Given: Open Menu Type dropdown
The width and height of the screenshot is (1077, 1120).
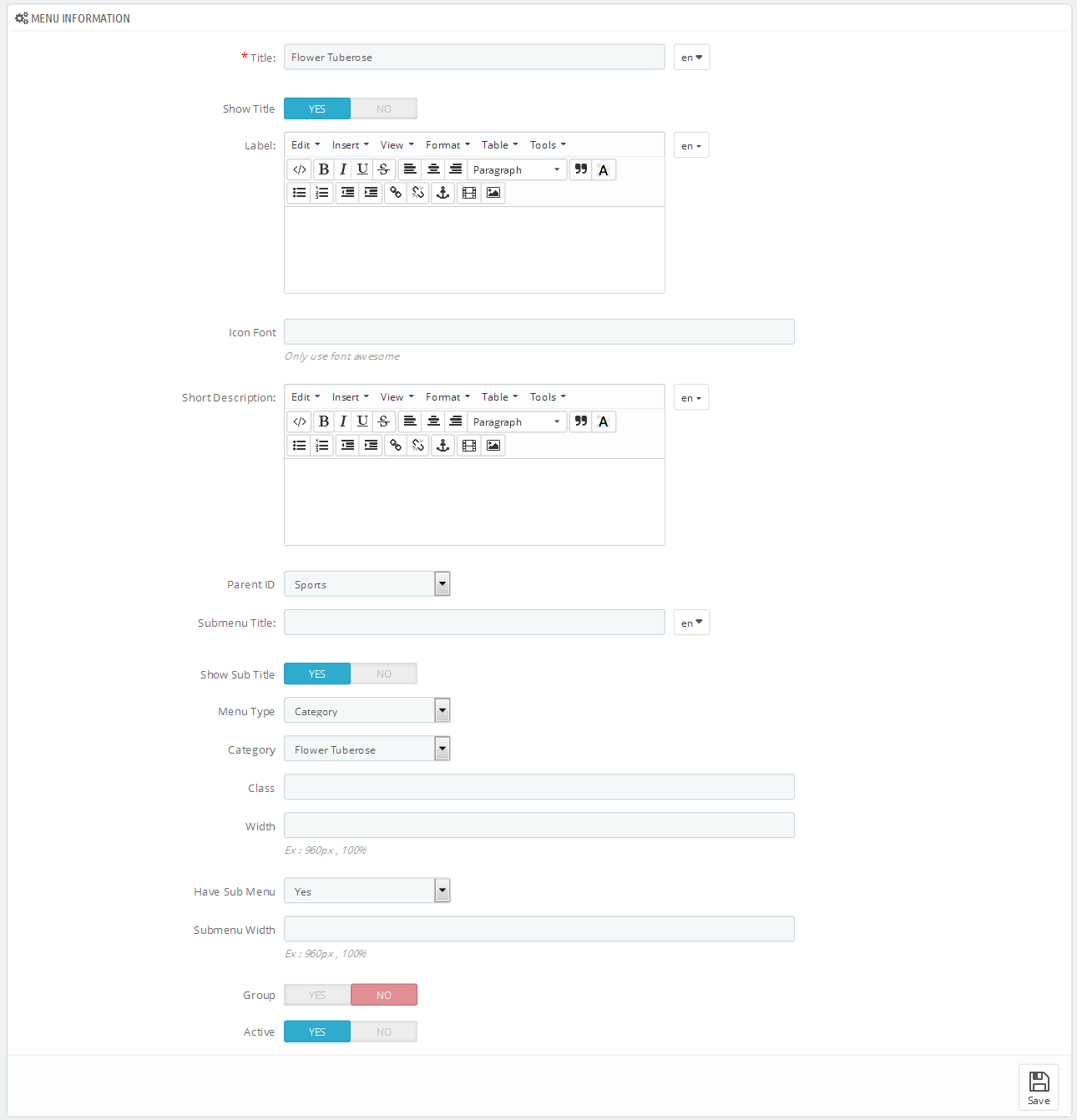Looking at the screenshot, I should (x=367, y=711).
